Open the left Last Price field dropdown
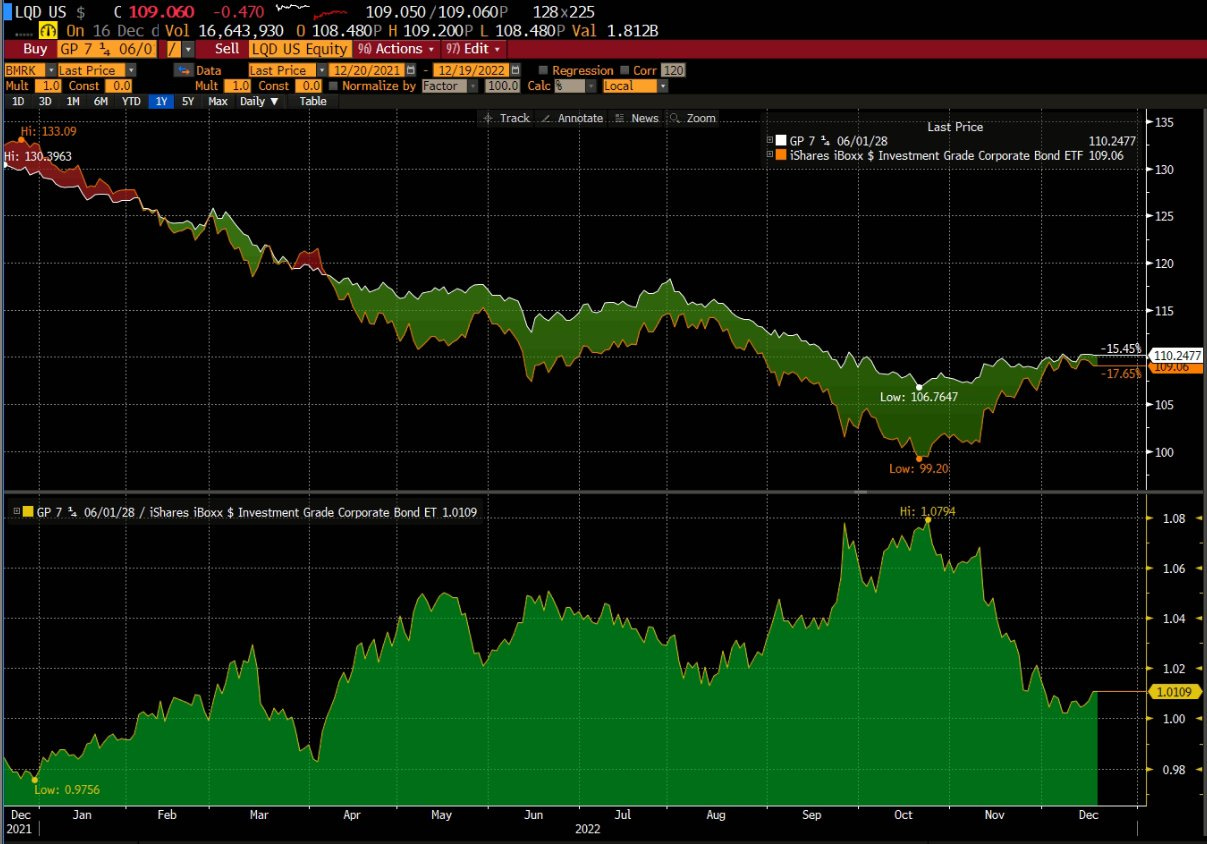 point(129,70)
